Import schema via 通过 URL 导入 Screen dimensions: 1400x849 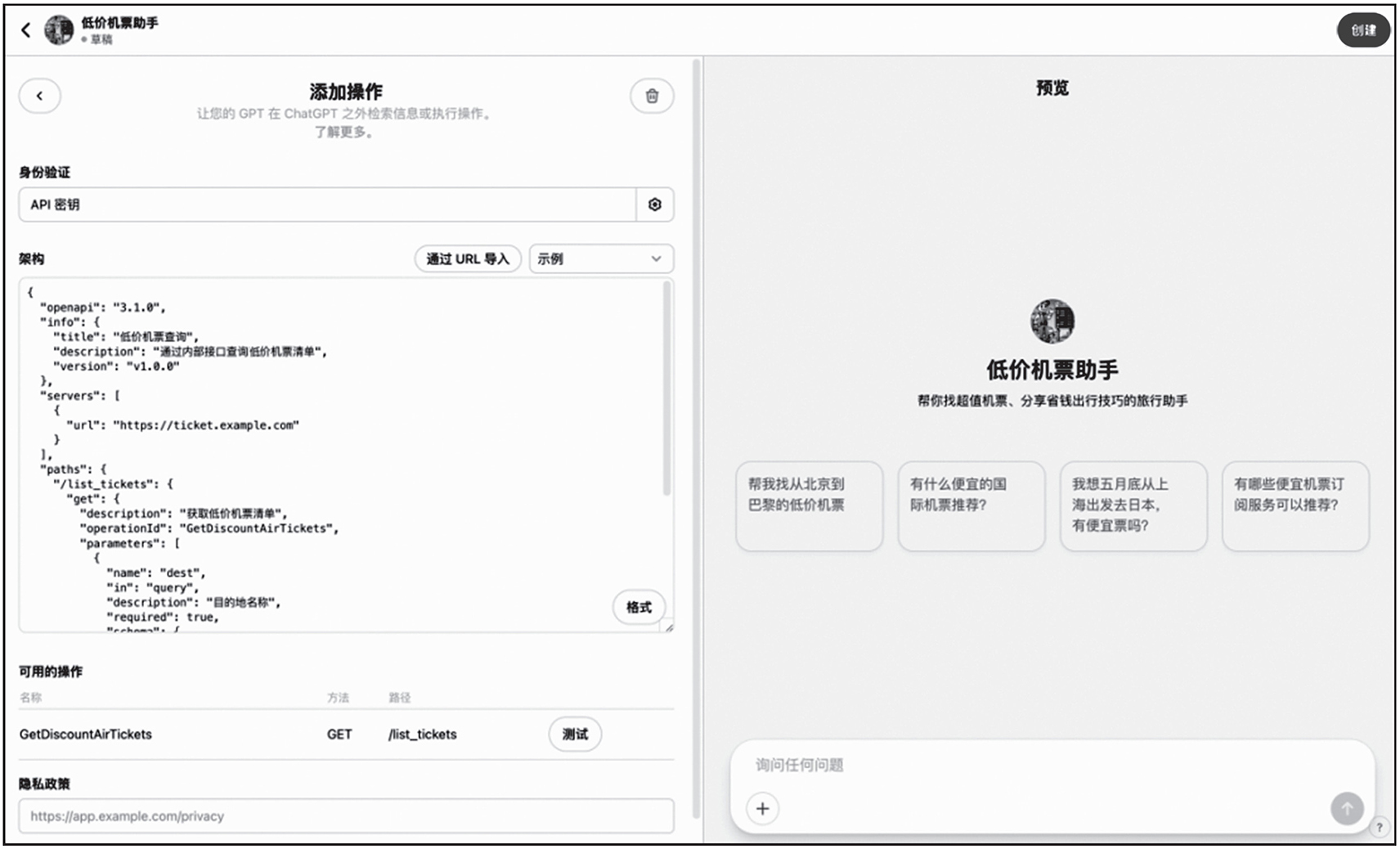point(468,258)
